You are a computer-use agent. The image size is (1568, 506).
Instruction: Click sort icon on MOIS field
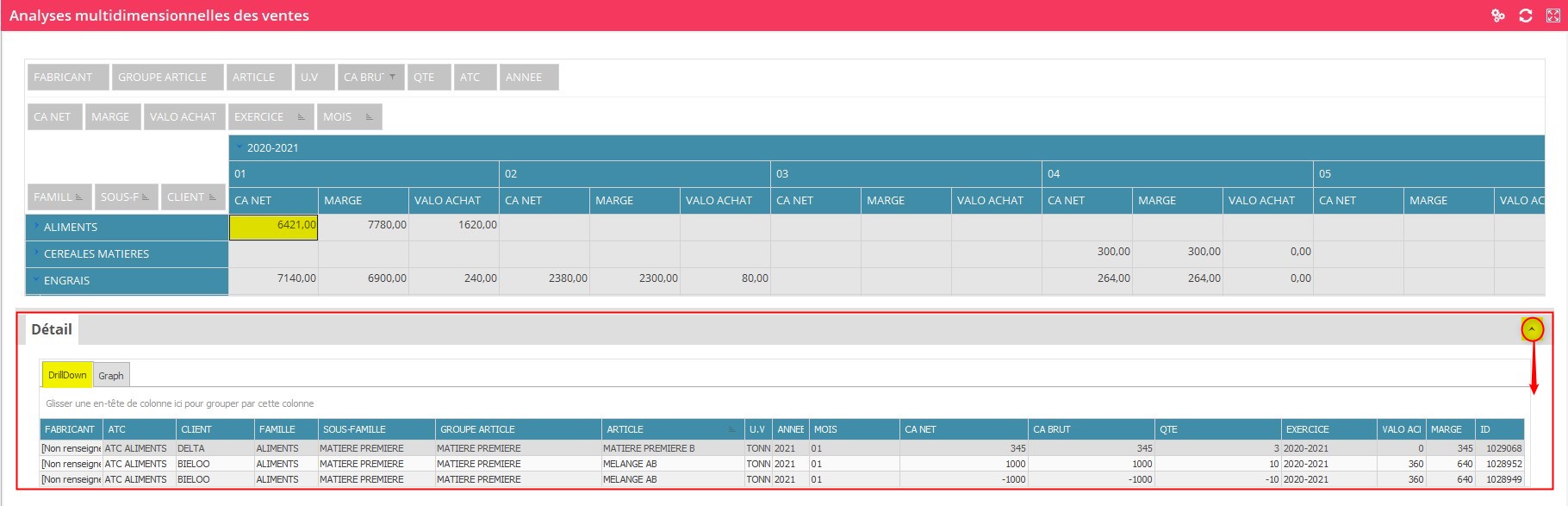point(369,117)
